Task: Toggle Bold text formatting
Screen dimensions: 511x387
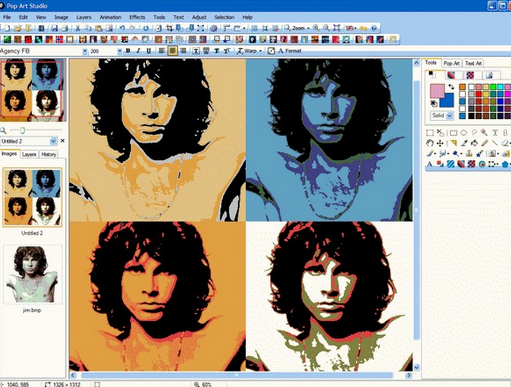Action: (x=128, y=51)
